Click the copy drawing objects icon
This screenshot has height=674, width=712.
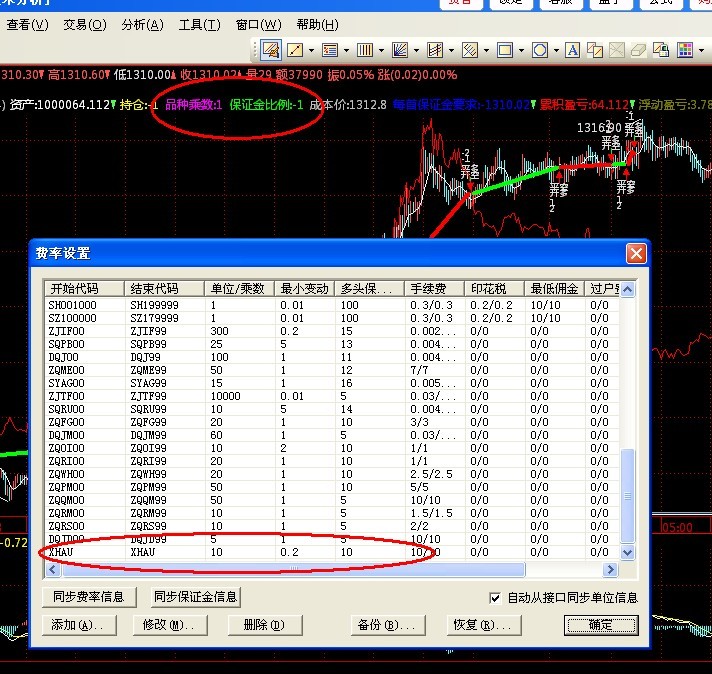[594, 50]
